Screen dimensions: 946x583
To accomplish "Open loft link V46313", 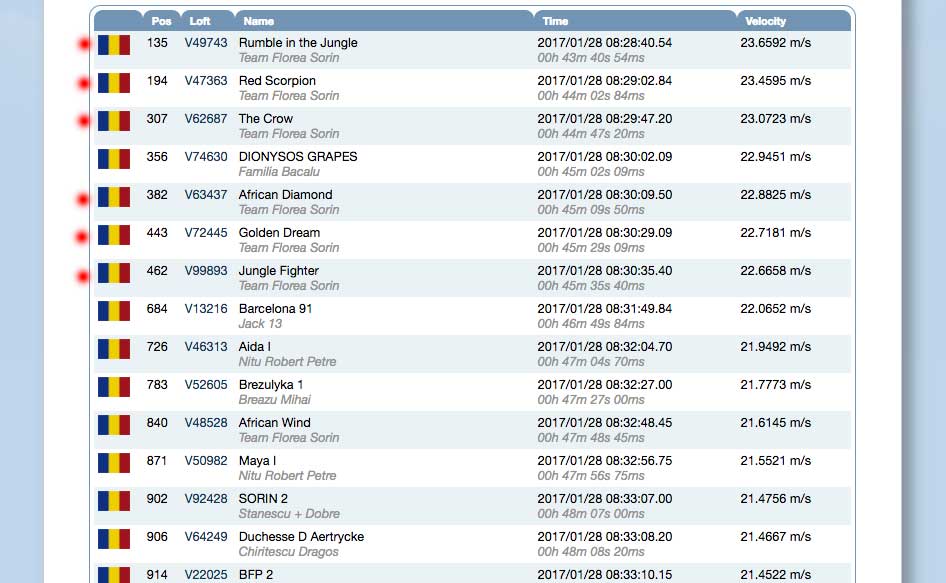I will tap(206, 347).
